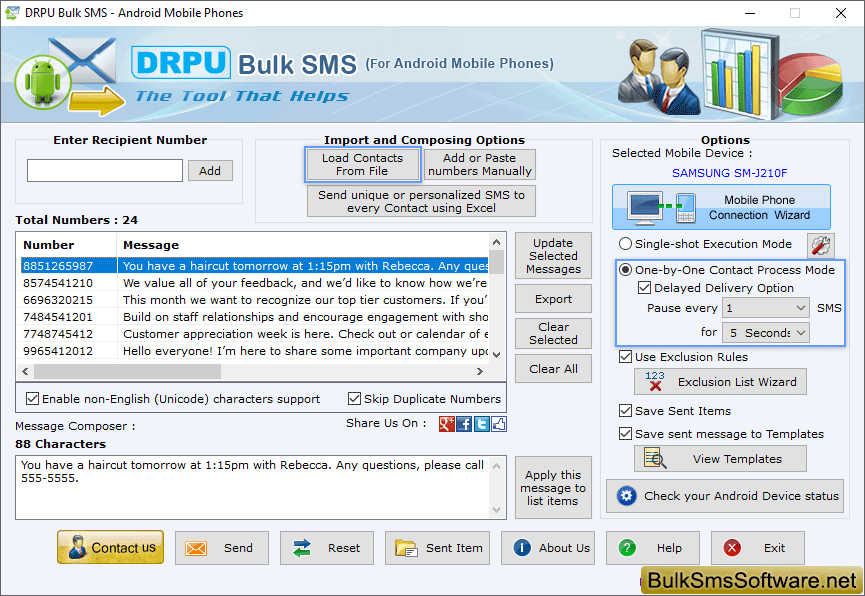Click the Facebook share icon

click(x=464, y=424)
